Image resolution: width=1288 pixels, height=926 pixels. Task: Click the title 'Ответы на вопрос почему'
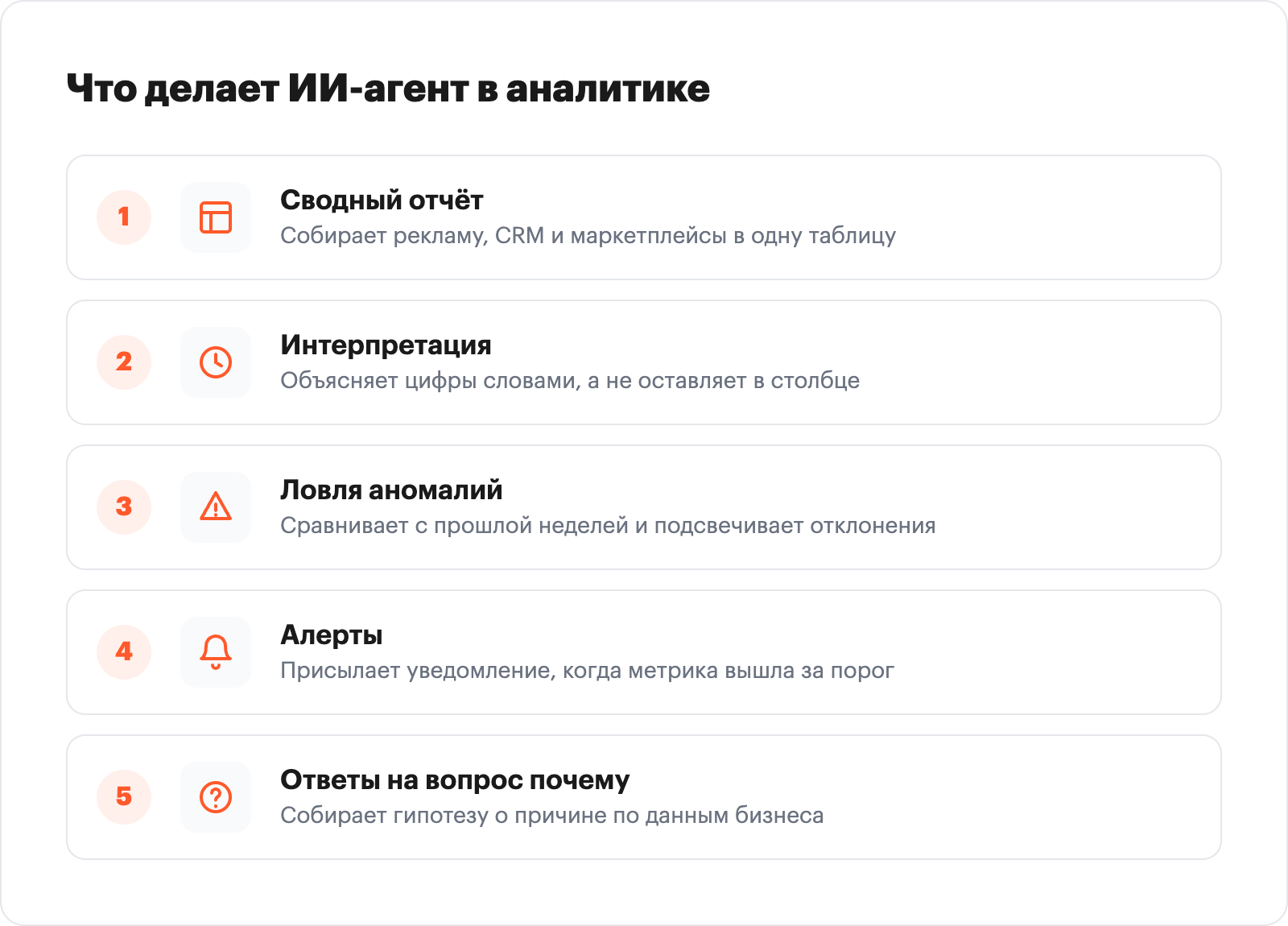pos(455,780)
